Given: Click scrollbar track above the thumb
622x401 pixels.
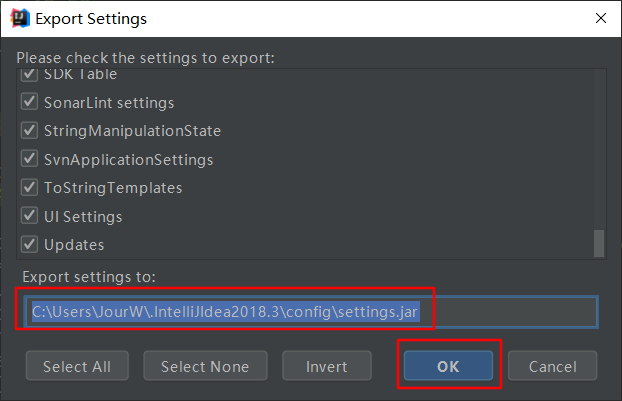Looking at the screenshot, I should coord(599,150).
